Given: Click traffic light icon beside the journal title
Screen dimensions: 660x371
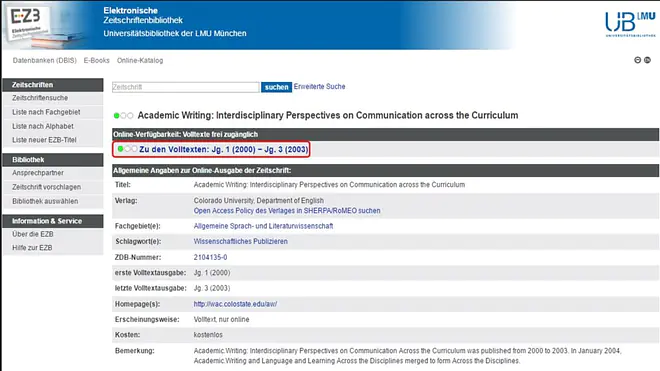Looking at the screenshot, I should 123,115.
